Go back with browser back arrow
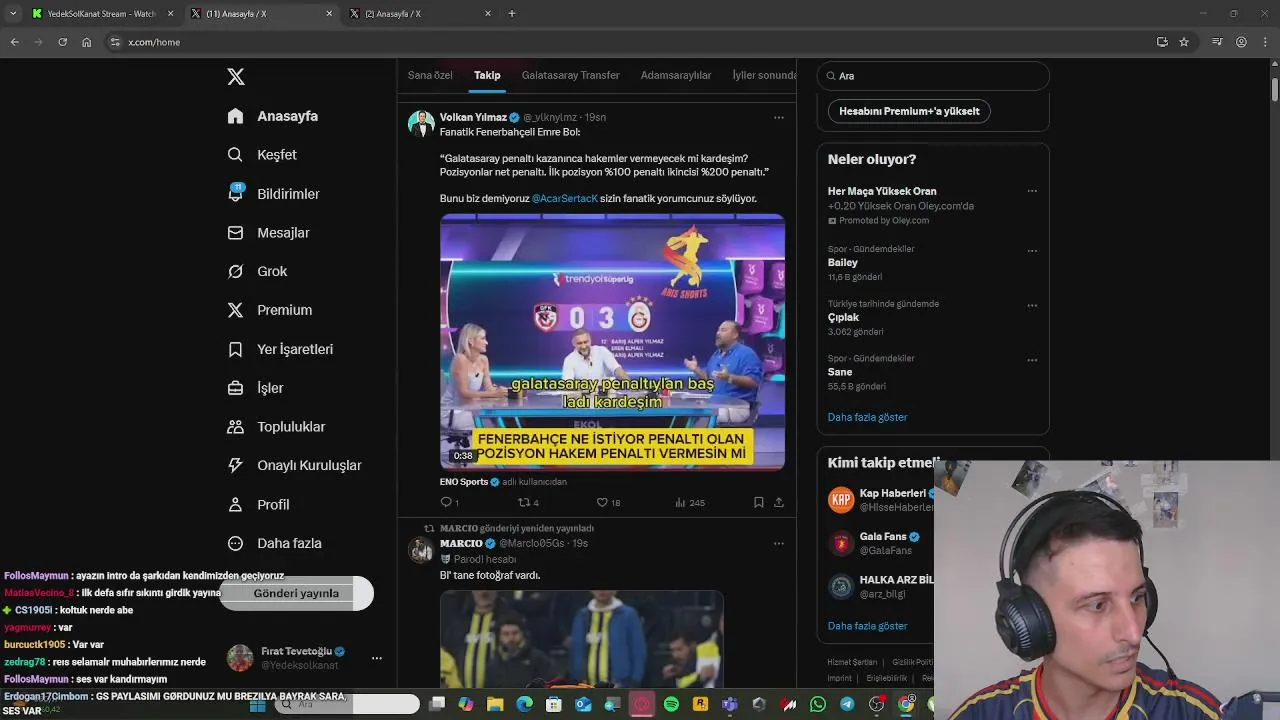Screen dimensions: 1280x720 click(x=14, y=42)
